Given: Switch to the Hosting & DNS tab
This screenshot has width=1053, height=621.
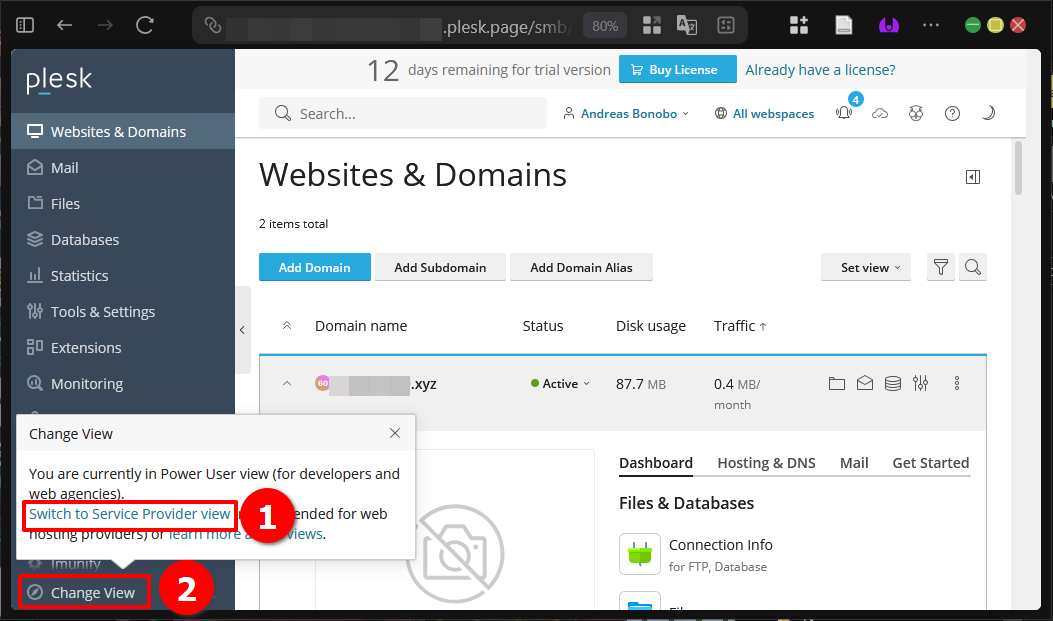Looking at the screenshot, I should click(766, 463).
